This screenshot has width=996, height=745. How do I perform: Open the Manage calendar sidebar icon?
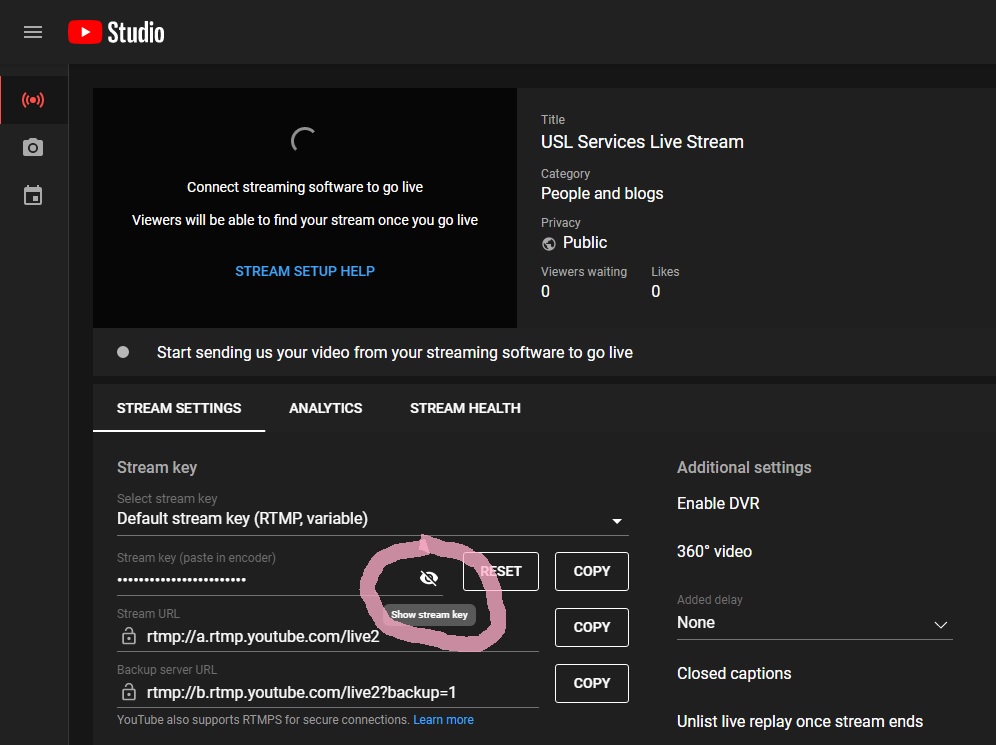33,196
